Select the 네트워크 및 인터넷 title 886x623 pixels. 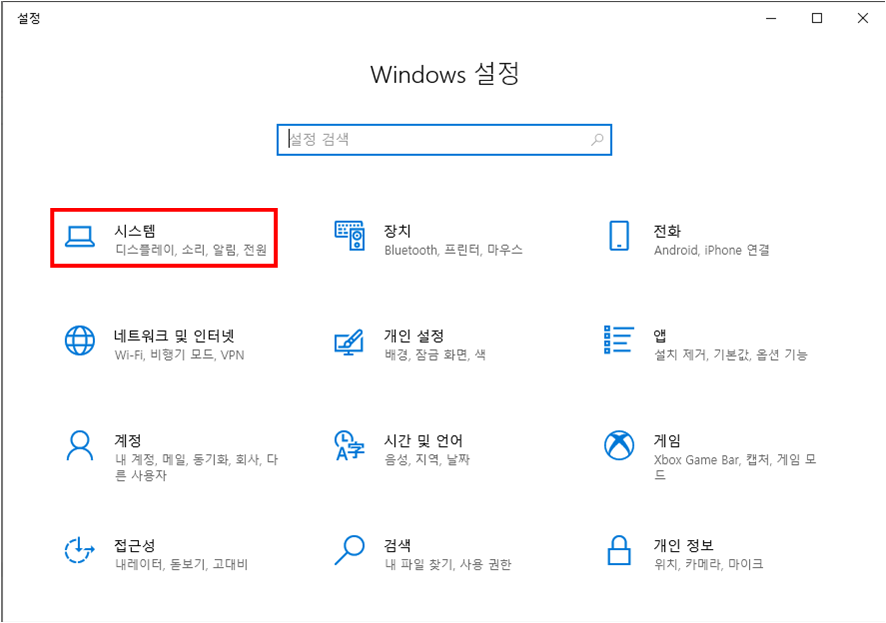pyautogui.click(x=174, y=336)
